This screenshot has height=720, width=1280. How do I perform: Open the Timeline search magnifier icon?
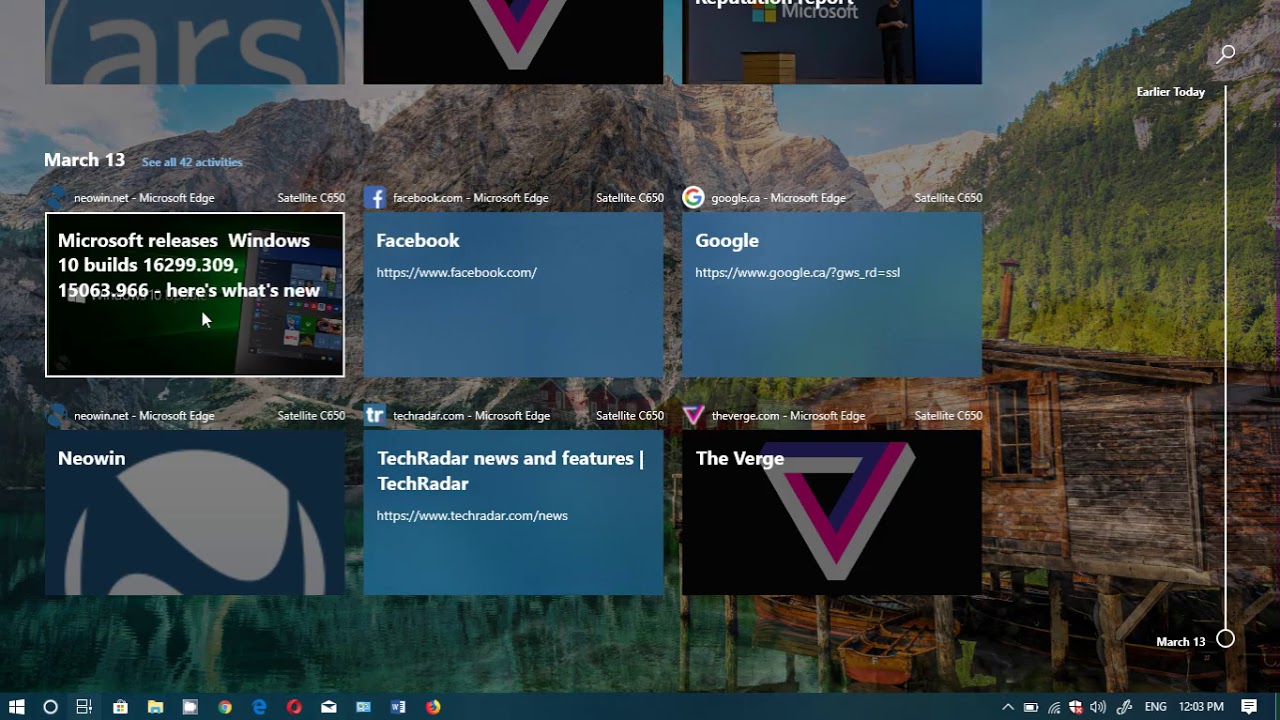point(1225,54)
